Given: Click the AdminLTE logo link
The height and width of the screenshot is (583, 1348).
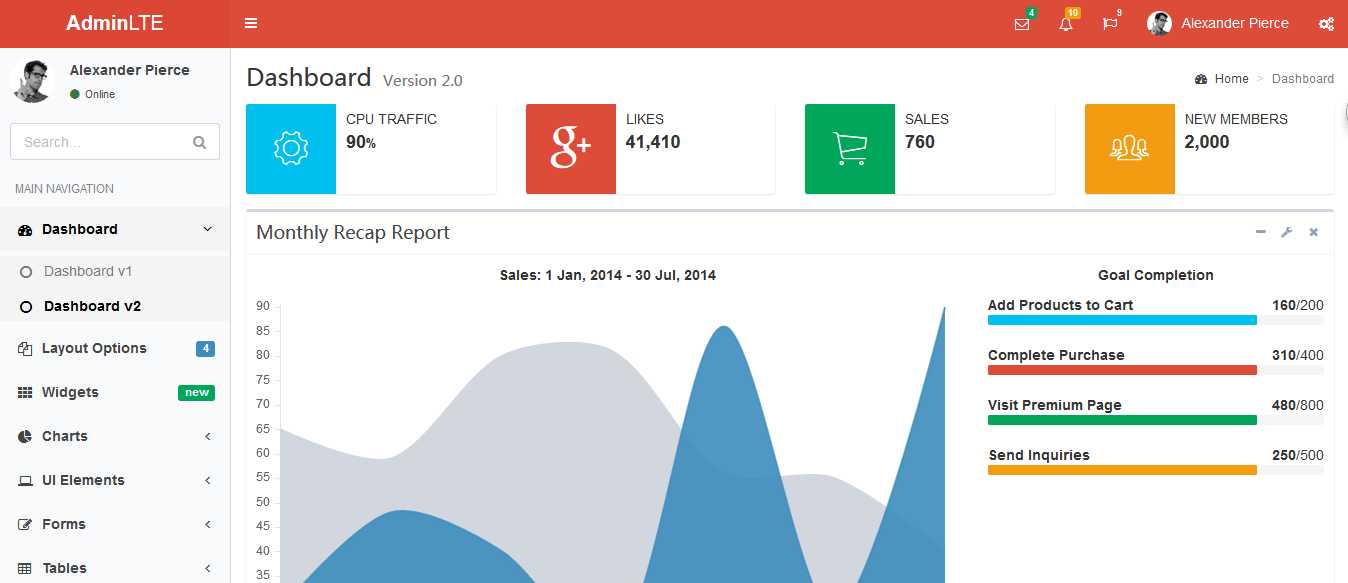Looking at the screenshot, I should pyautogui.click(x=115, y=24).
